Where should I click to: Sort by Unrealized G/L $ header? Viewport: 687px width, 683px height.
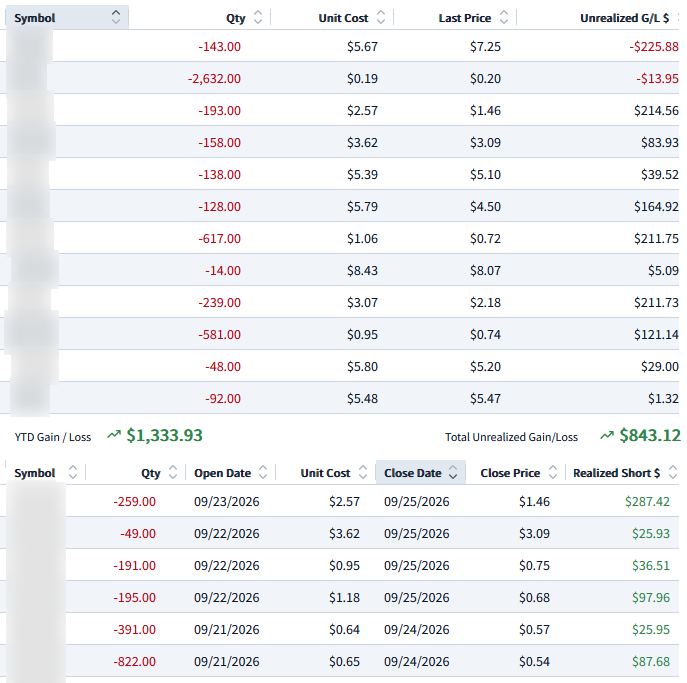coord(624,18)
